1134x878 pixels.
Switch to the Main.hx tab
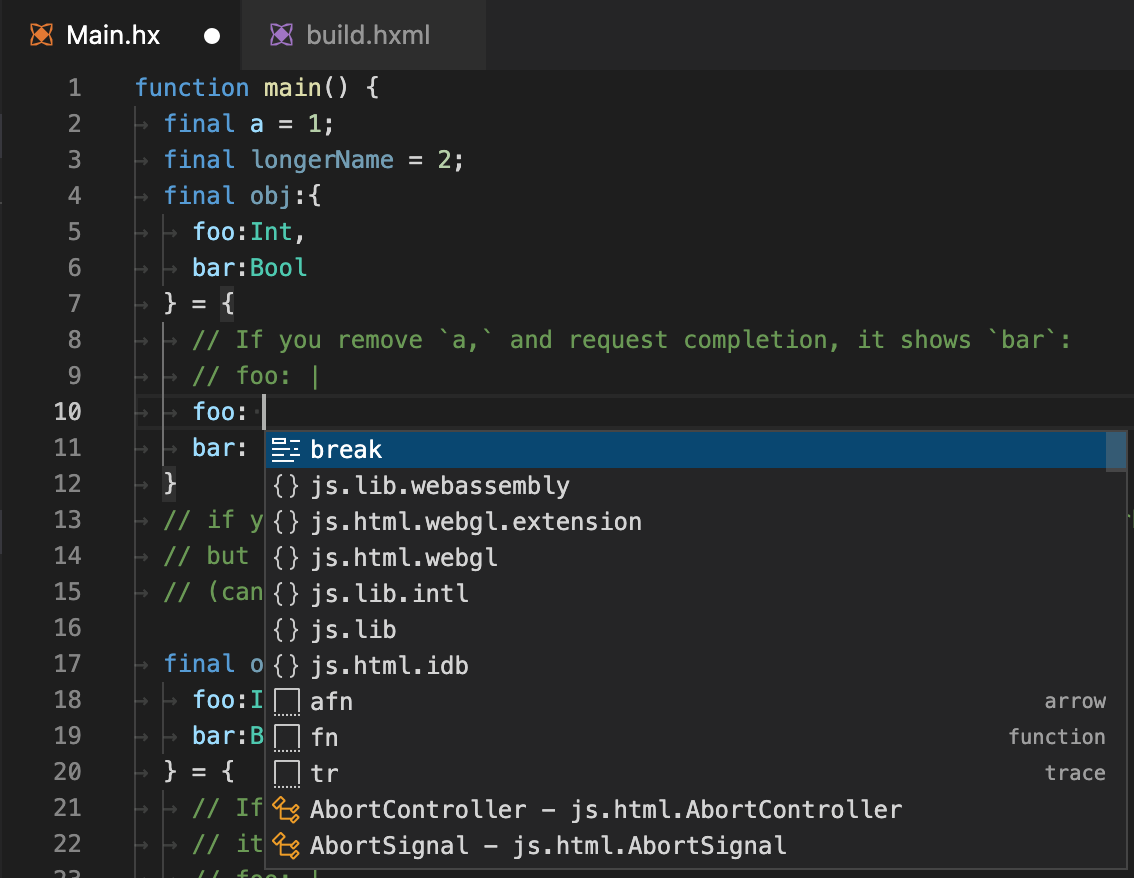pyautogui.click(x=110, y=34)
